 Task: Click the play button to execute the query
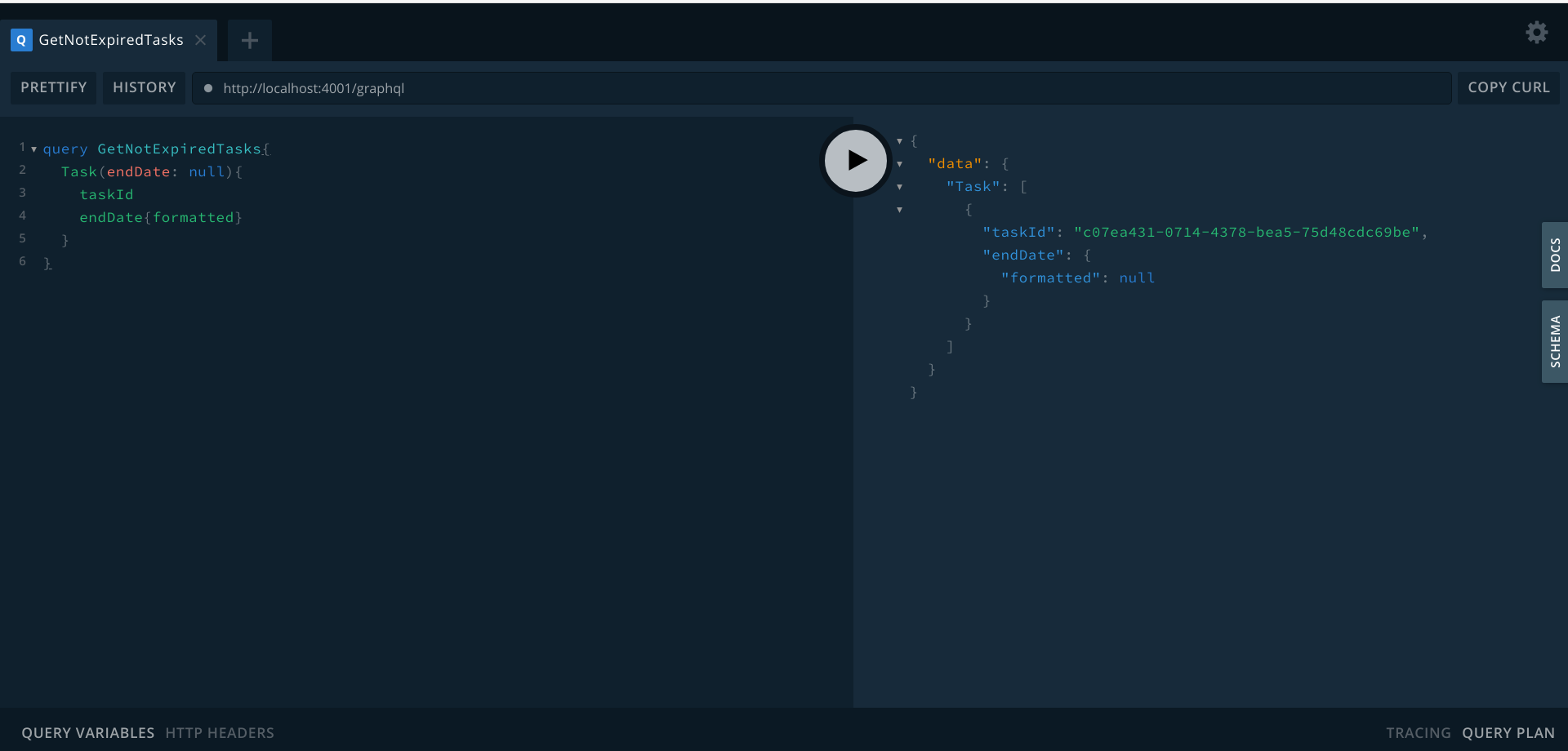pyautogui.click(x=854, y=160)
